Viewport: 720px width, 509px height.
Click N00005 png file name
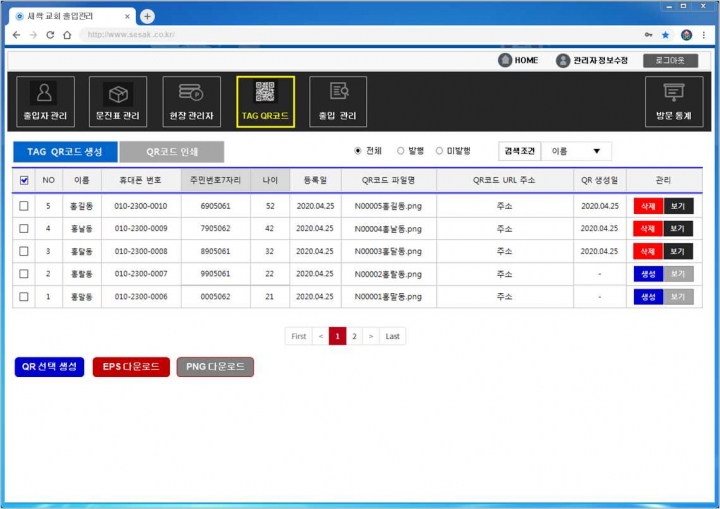[x=388, y=206]
